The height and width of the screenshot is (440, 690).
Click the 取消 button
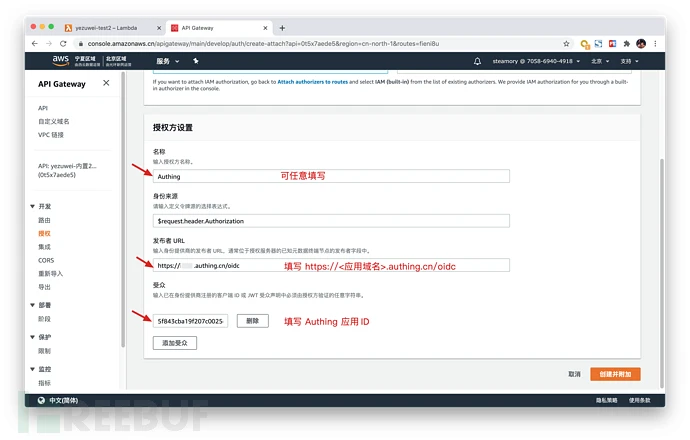click(574, 374)
